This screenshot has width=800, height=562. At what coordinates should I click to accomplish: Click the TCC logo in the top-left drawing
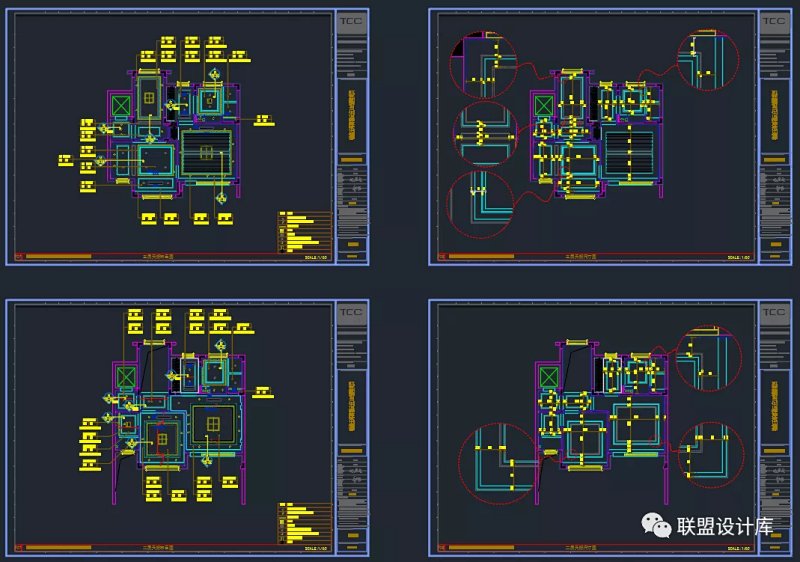[351, 21]
